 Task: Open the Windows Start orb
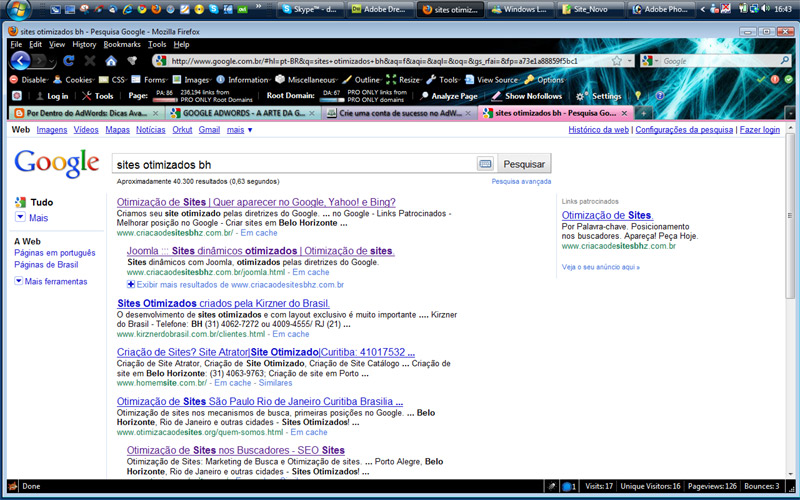point(19,9)
